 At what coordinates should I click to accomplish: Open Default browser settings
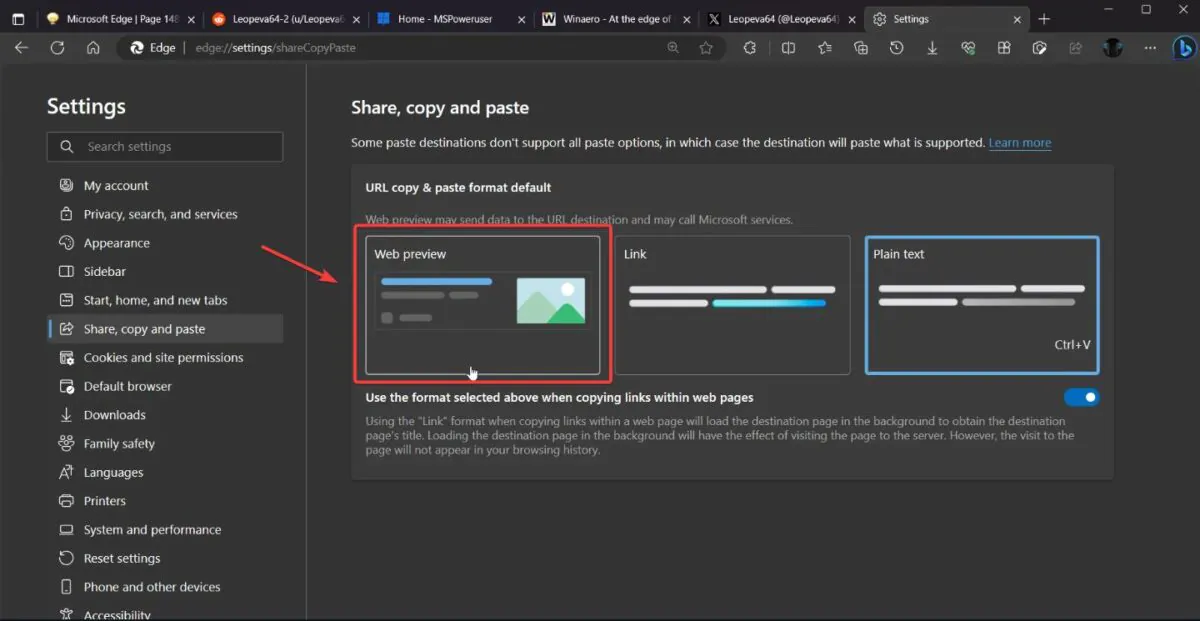[165, 386]
